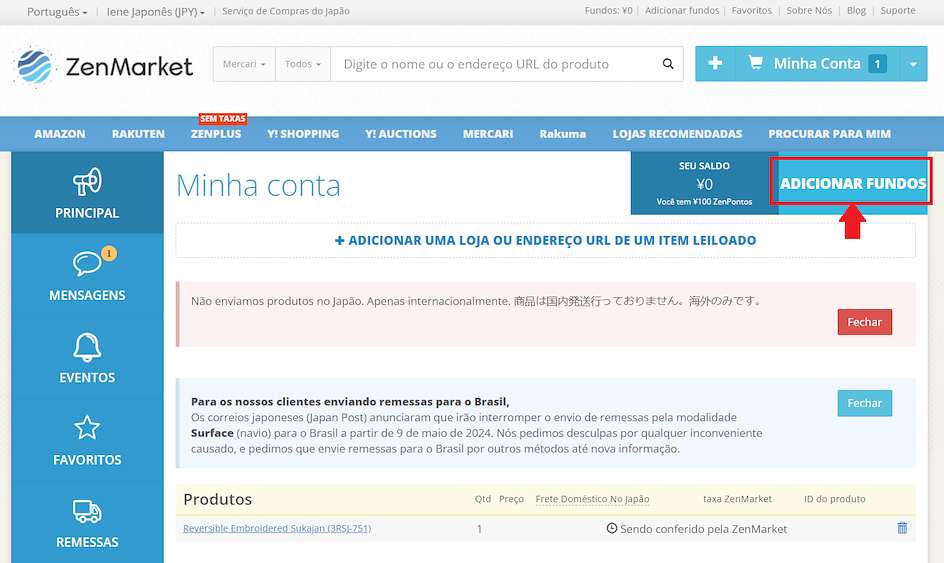Click the Minha conta page heading
The image size is (944, 563).
click(x=258, y=185)
